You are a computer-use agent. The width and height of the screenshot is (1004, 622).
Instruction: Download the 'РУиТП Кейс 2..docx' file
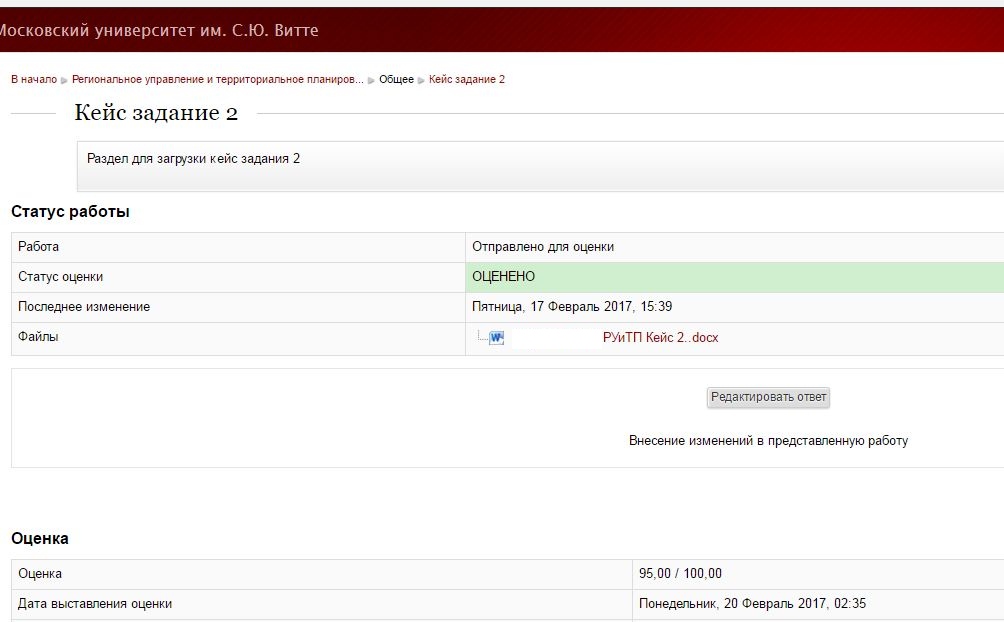click(660, 338)
